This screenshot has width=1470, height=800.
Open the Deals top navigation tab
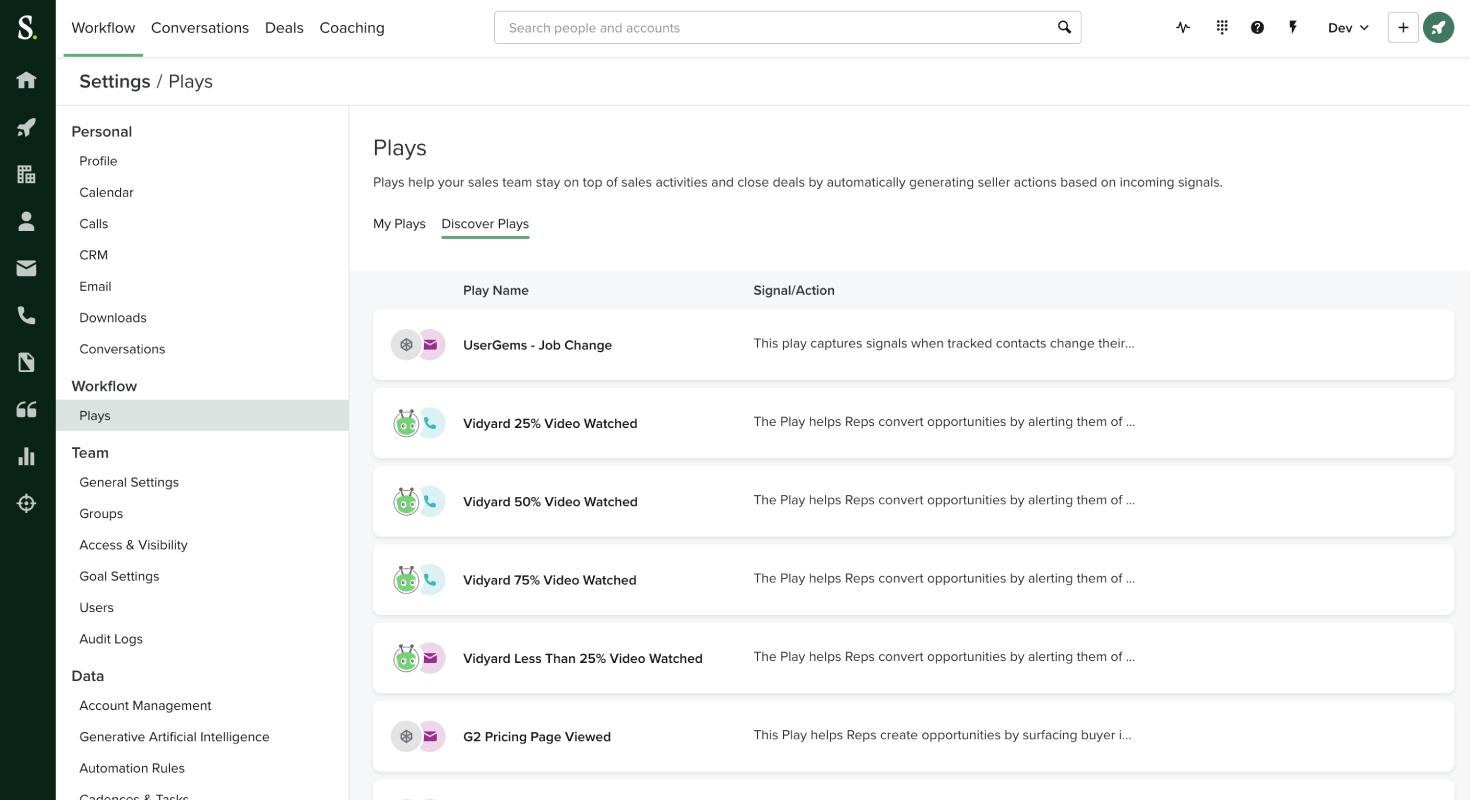[x=284, y=28]
